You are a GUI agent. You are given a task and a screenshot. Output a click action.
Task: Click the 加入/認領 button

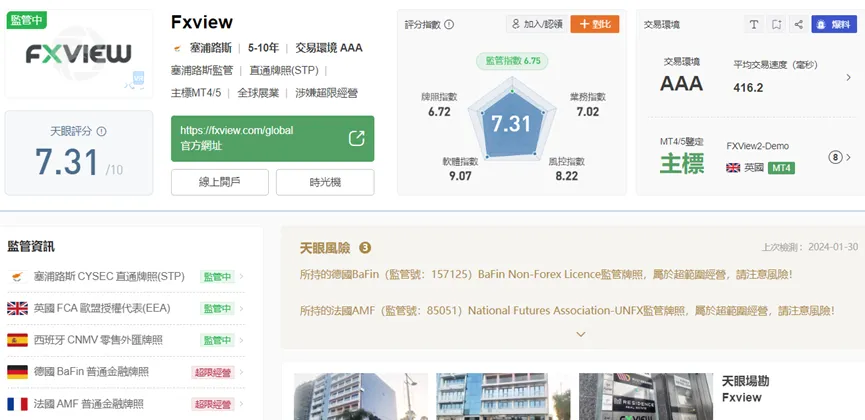(x=536, y=24)
